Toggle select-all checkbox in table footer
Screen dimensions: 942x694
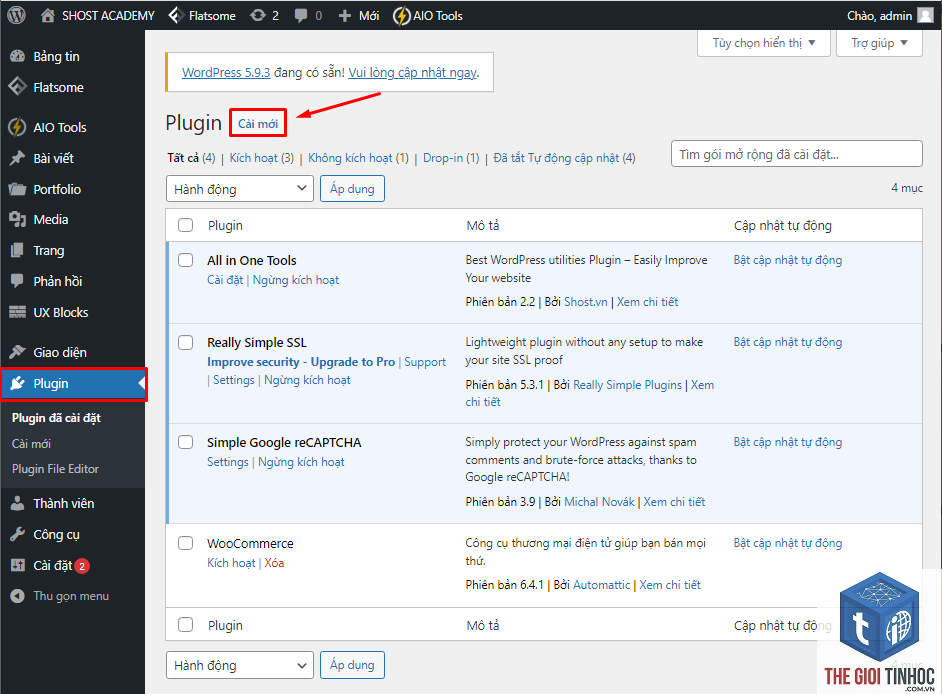point(186,625)
